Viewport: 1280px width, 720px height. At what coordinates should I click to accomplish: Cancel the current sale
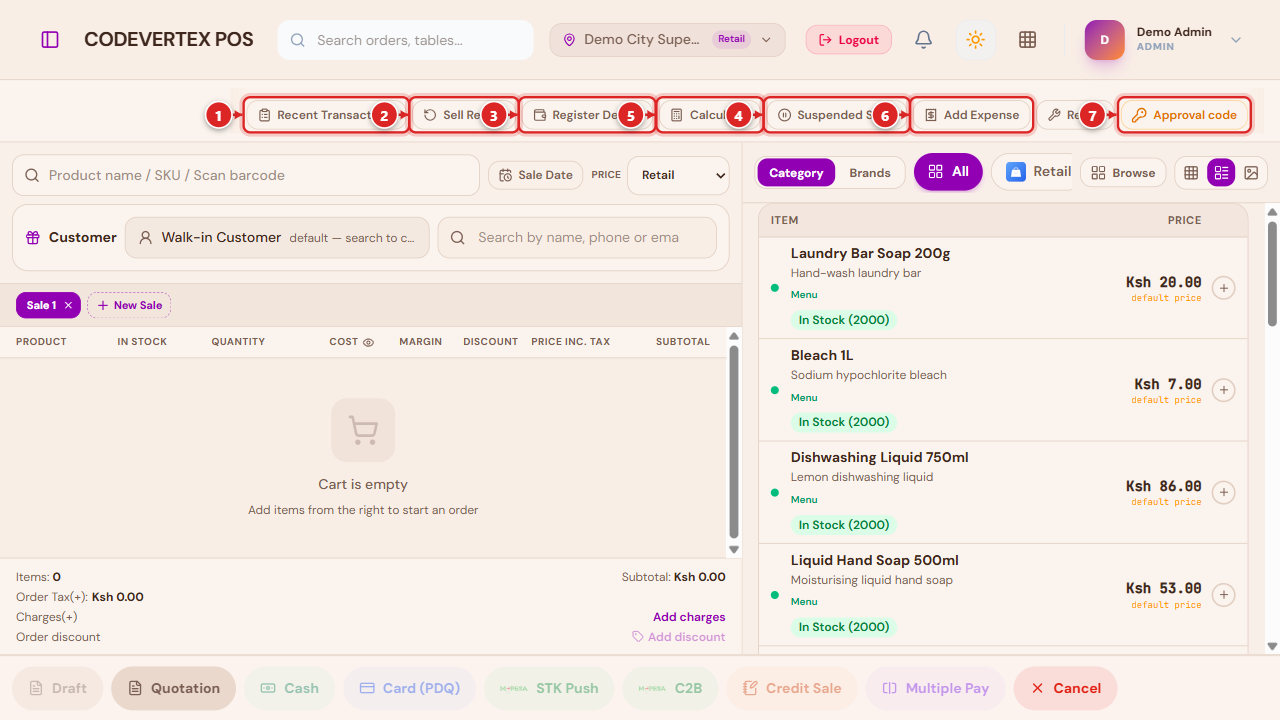[1065, 688]
